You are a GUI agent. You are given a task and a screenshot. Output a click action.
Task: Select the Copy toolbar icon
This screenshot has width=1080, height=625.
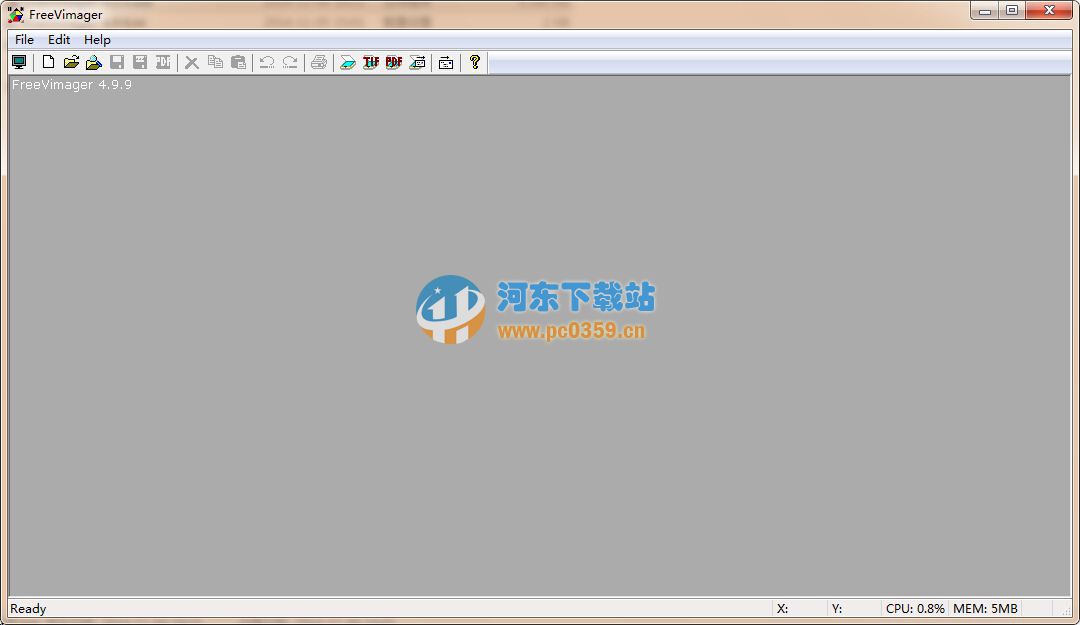[215, 62]
